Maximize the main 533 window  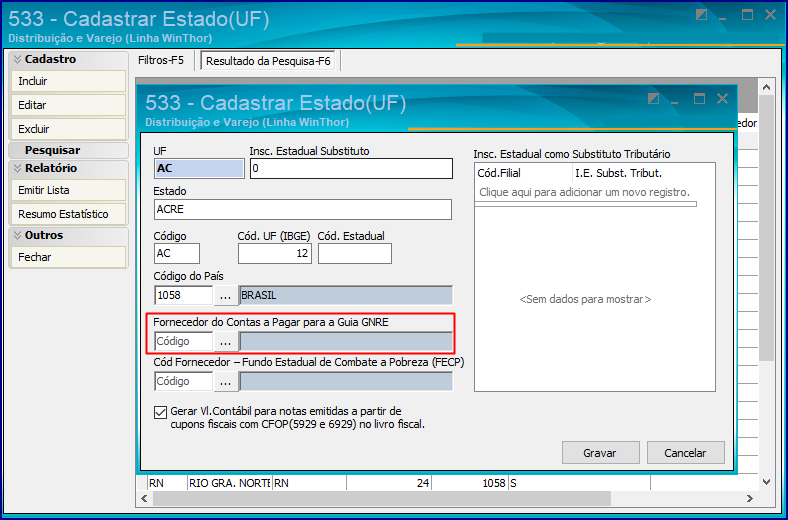point(748,15)
